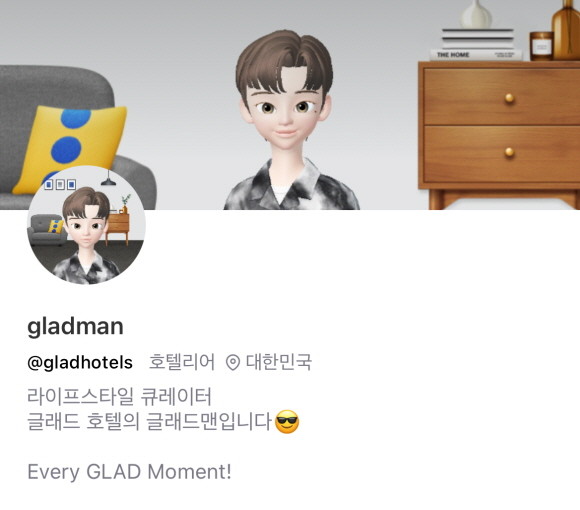Image resolution: width=580 pixels, height=510 pixels.
Task: Click the sunglasses emoji in bio
Action: [287, 422]
